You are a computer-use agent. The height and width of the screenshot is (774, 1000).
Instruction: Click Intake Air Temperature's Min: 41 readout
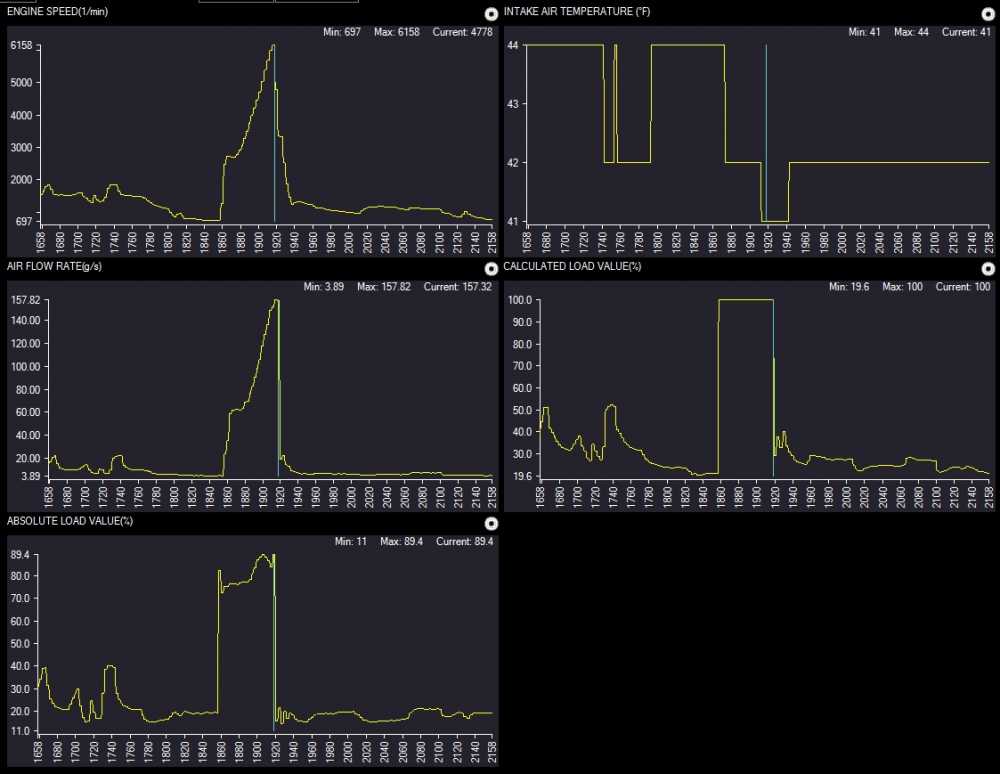866,33
